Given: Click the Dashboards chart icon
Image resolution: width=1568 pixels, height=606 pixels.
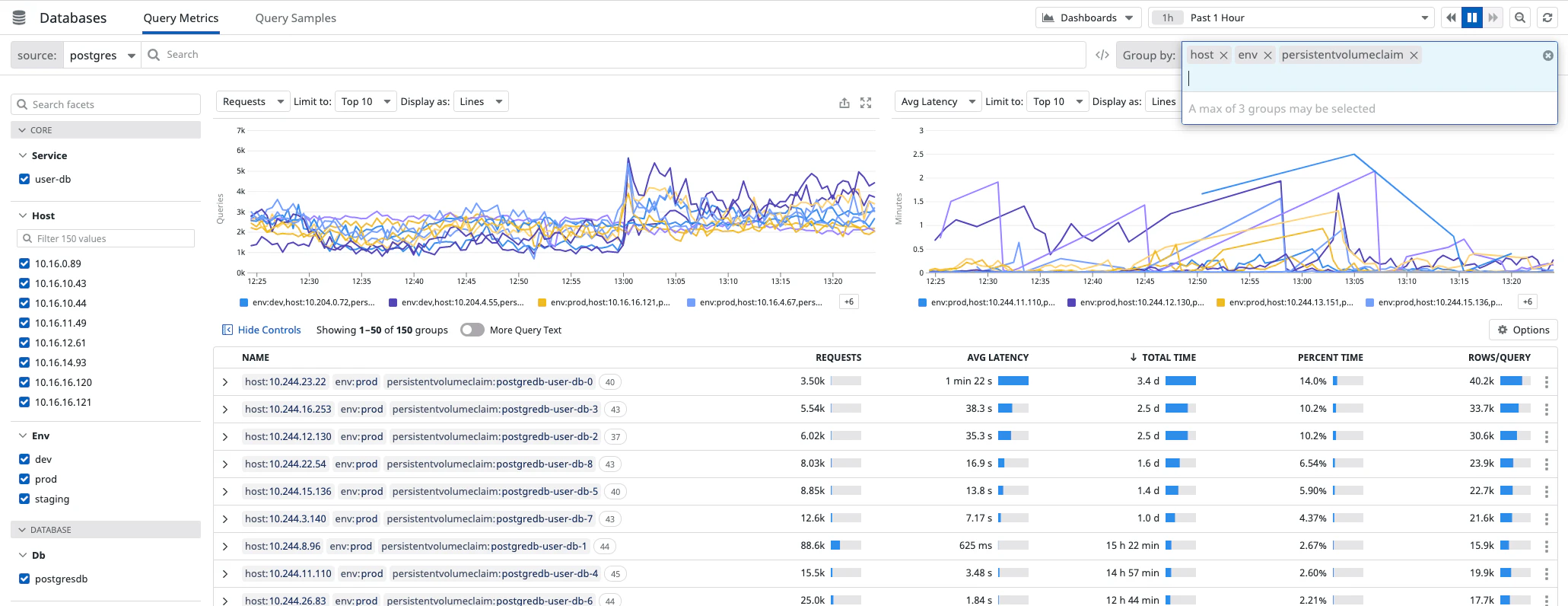Looking at the screenshot, I should pos(1048,18).
